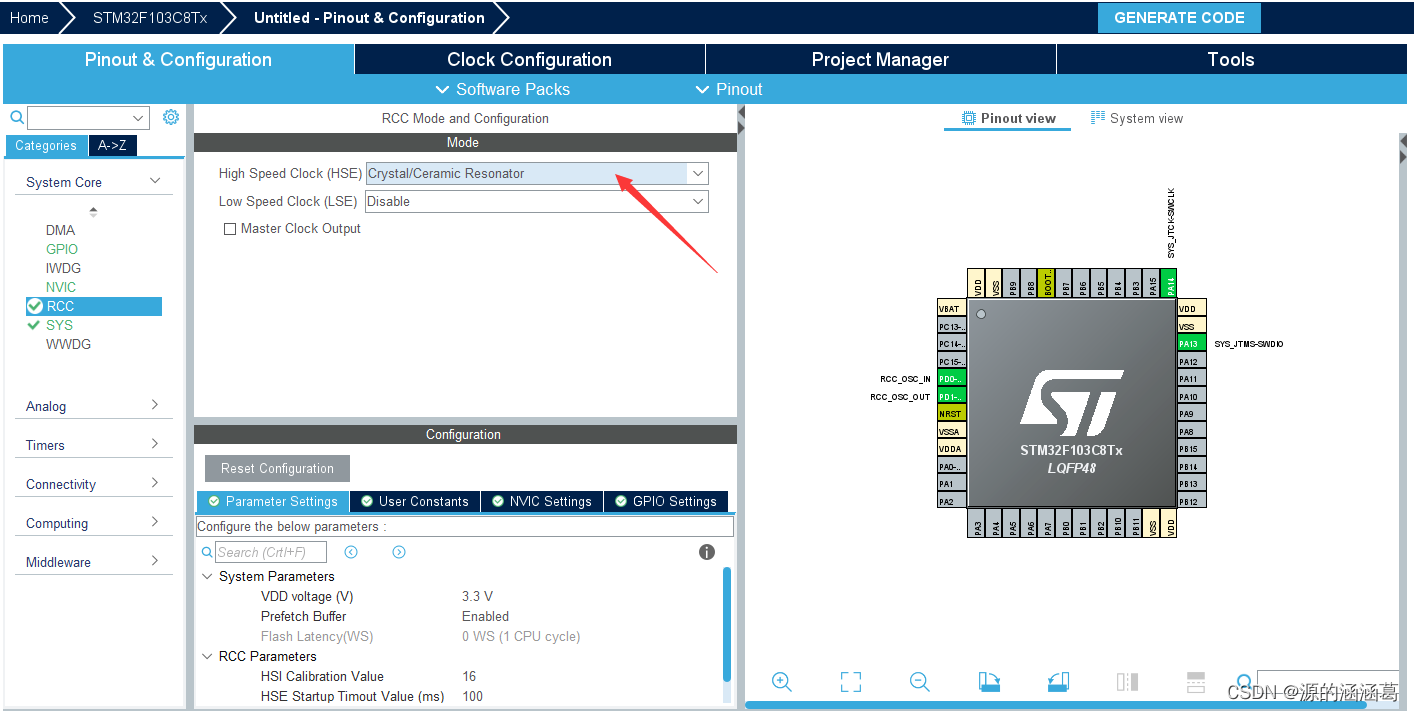
Task: Rotate the chip clockwise
Action: click(989, 682)
